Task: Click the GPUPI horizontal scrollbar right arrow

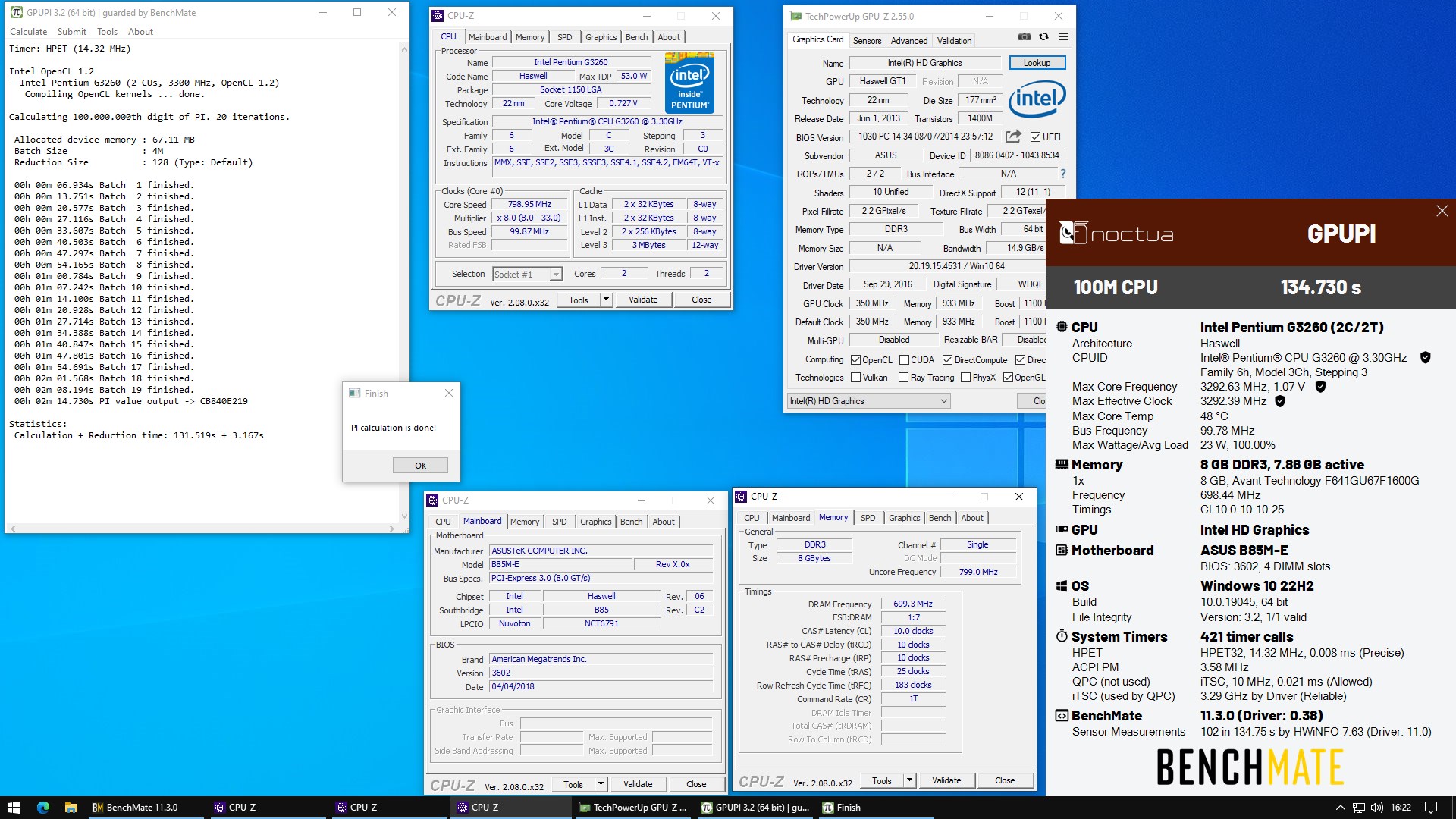Action: pos(391,529)
